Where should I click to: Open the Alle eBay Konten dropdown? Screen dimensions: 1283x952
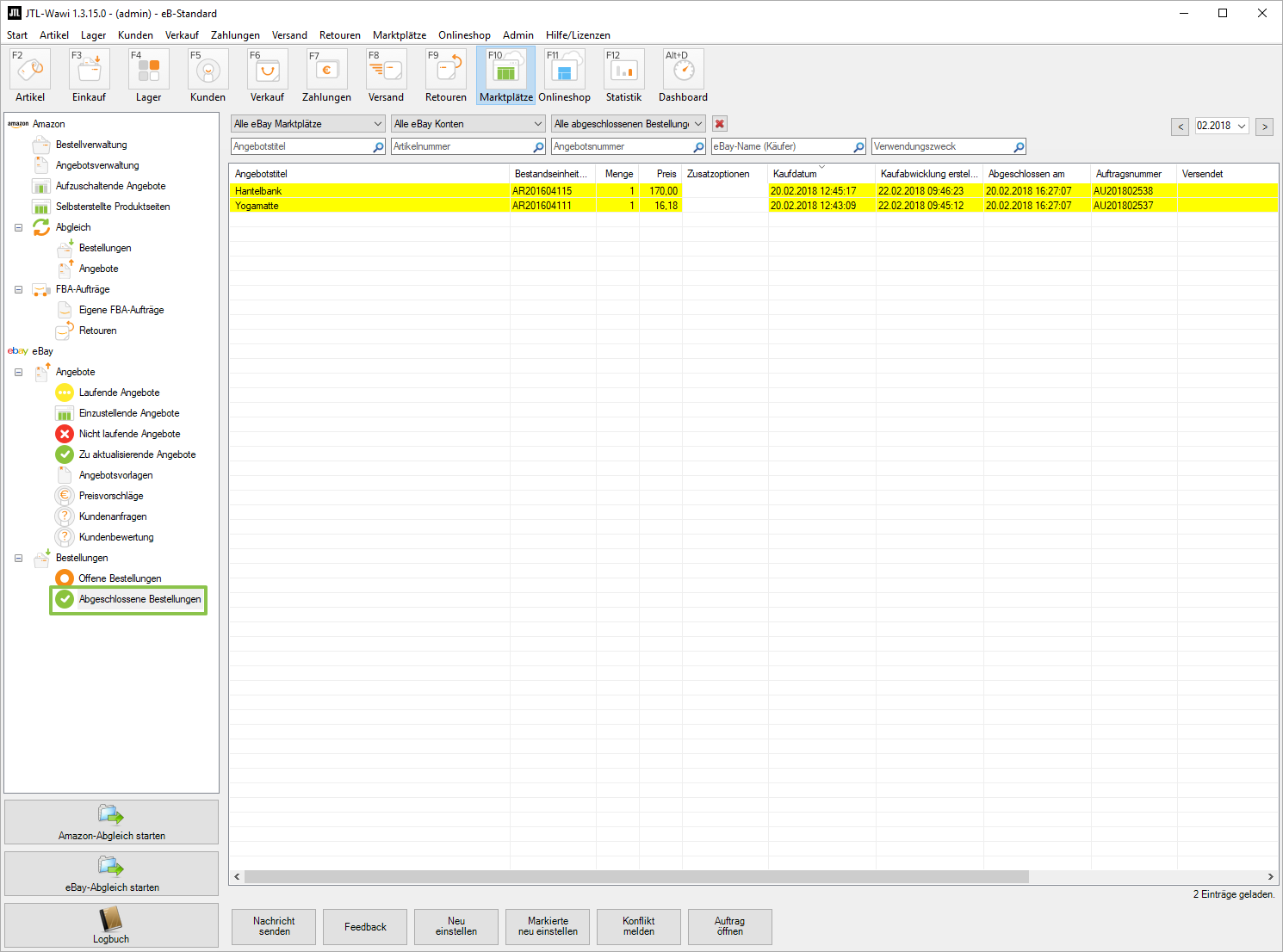468,124
